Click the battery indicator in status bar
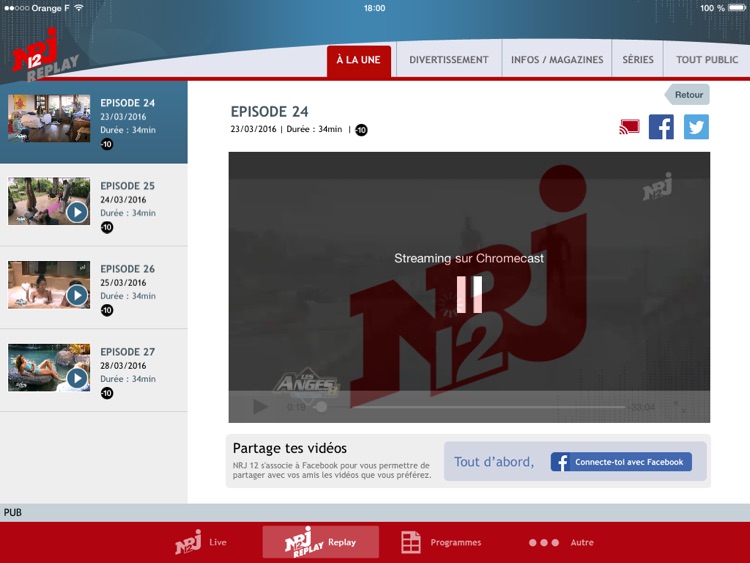The image size is (750, 563). (x=737, y=8)
